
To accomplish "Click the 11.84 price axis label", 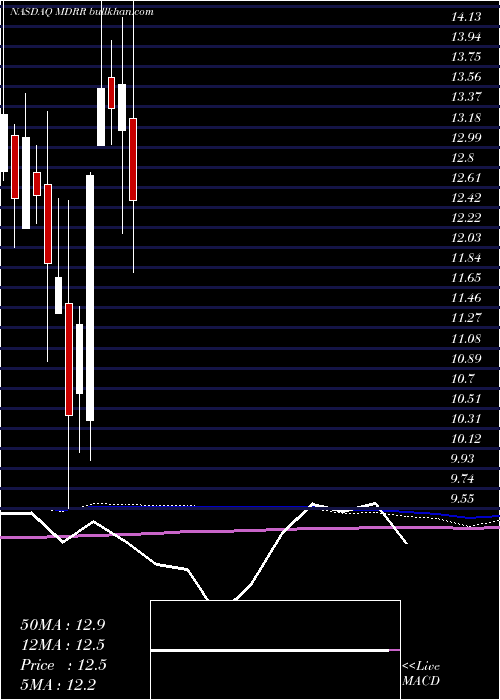I will click(x=466, y=258).
